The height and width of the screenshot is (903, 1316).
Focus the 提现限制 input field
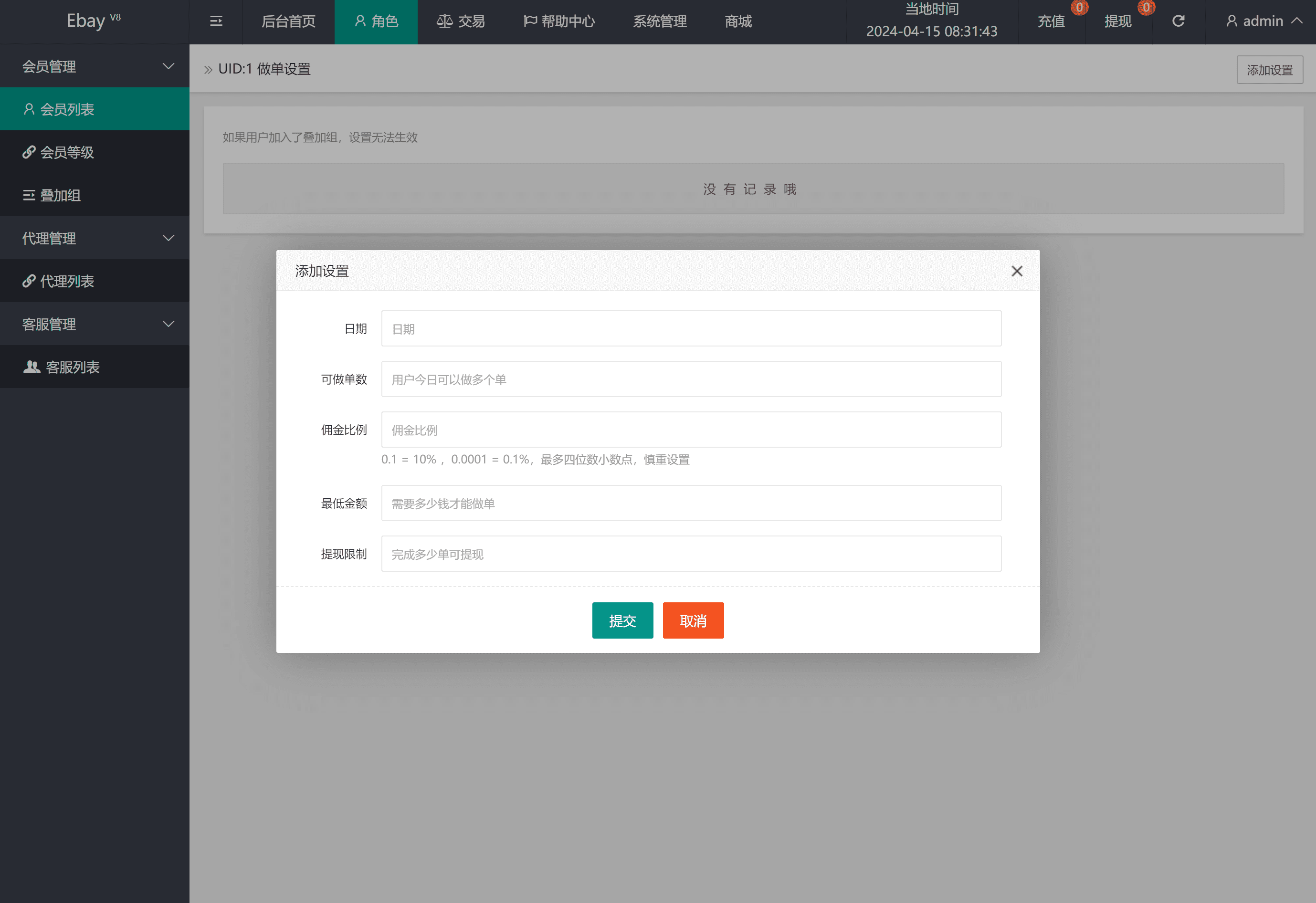691,554
